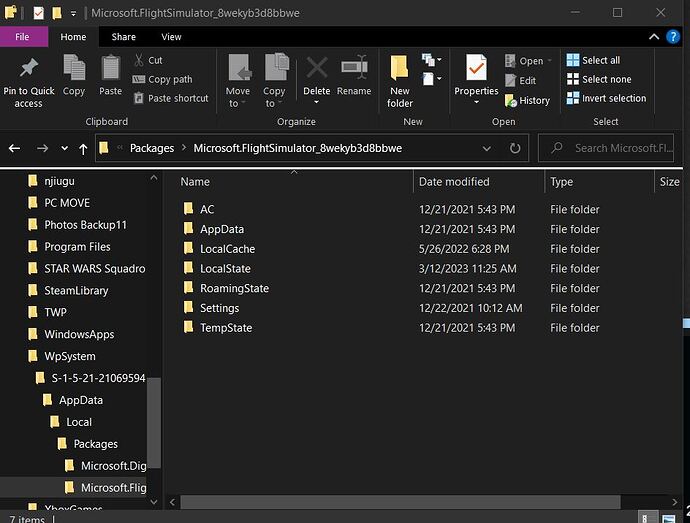Viewport: 690px width, 523px height.
Task: Select the TempState folder
Action: pos(226,328)
